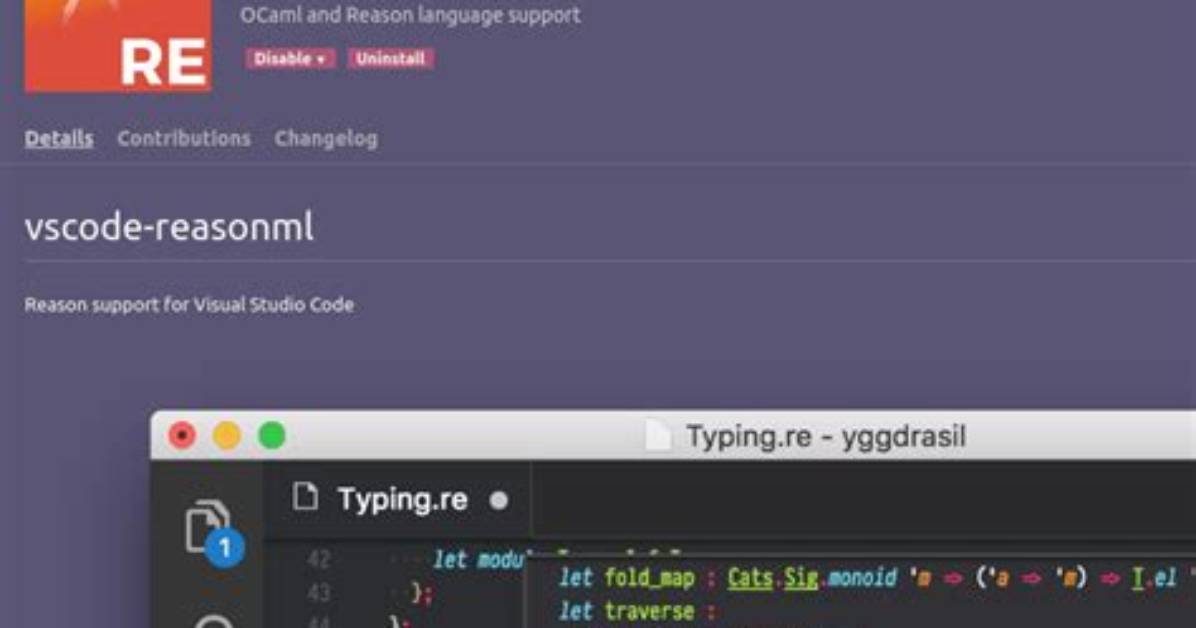Viewport: 1196px width, 628px height.
Task: Click the vscode-reasonml heading
Action: pyautogui.click(x=169, y=227)
